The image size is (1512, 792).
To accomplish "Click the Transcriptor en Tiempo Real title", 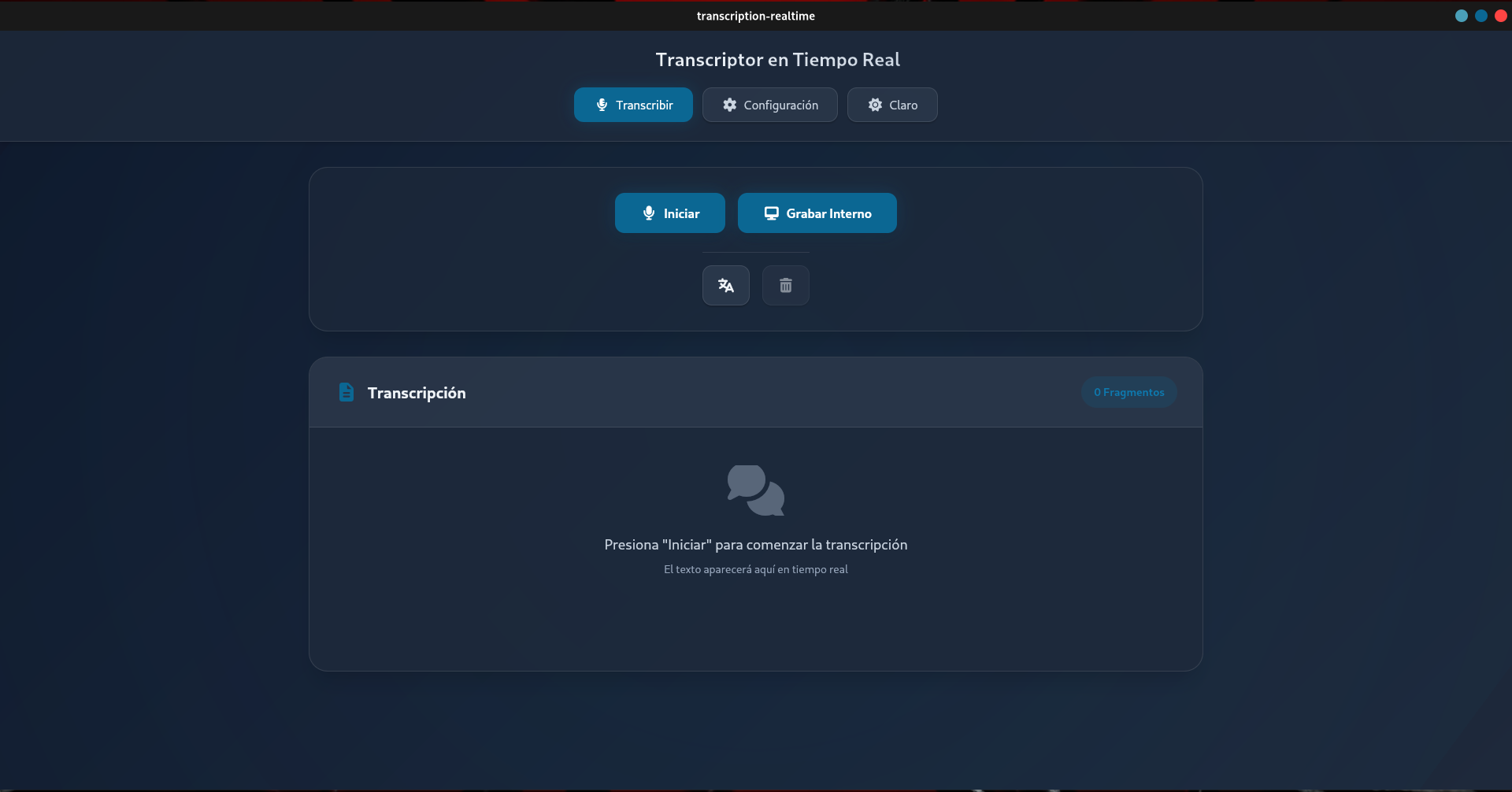I will click(x=777, y=60).
